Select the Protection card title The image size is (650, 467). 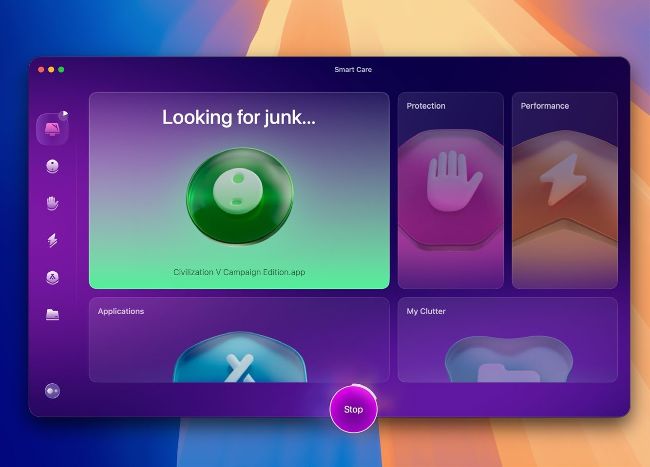tap(426, 106)
